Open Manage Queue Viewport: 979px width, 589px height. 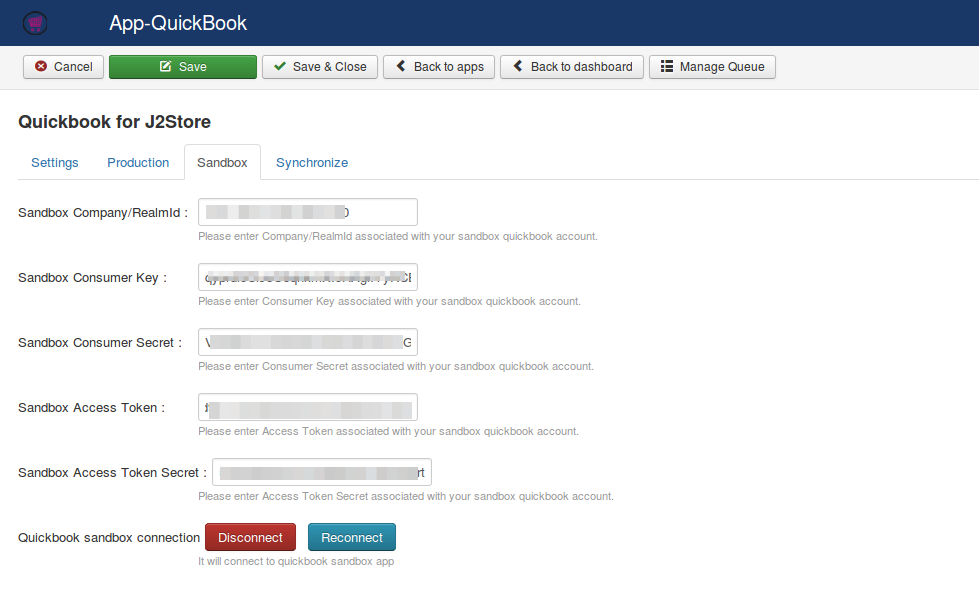pos(712,67)
